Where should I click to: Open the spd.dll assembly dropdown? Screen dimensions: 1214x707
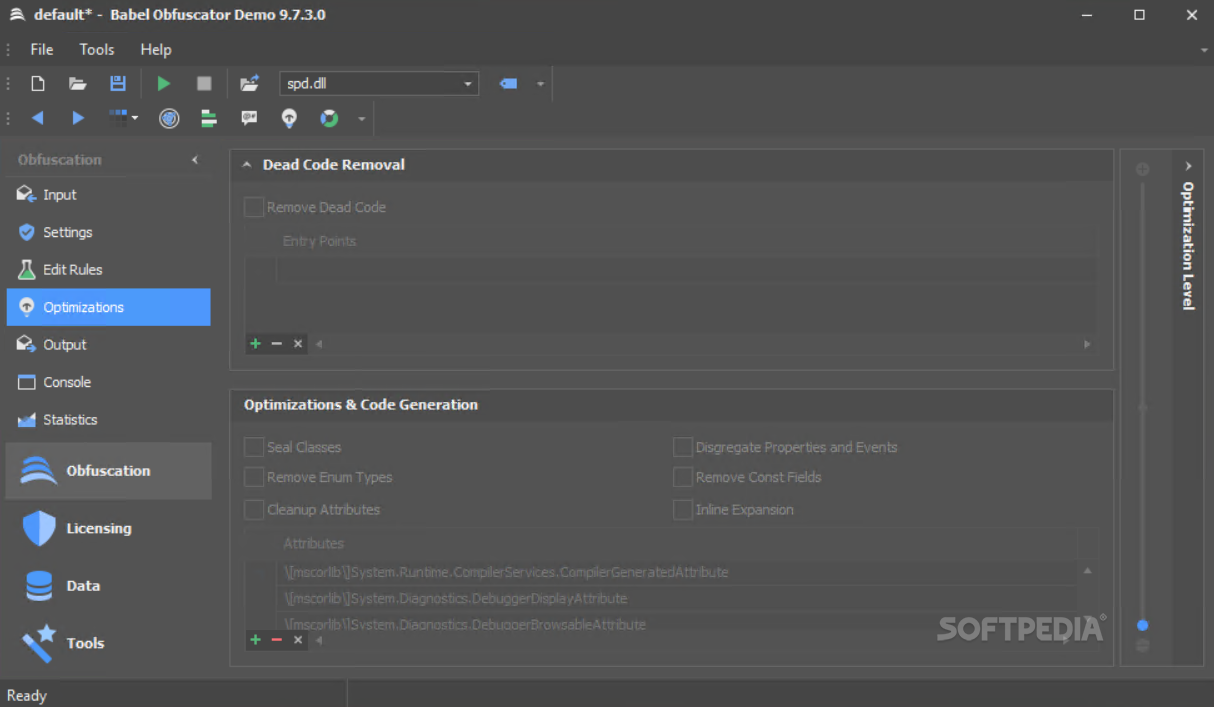468,84
